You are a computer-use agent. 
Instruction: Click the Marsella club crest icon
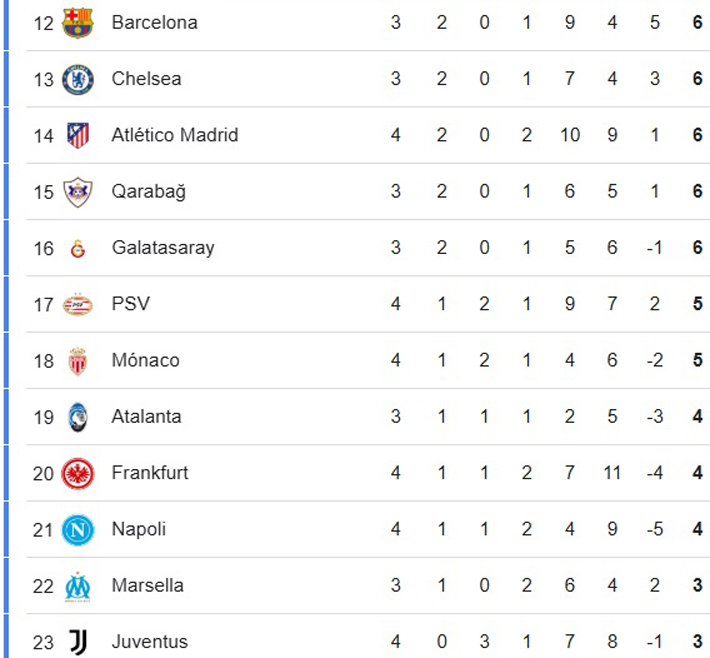tap(78, 585)
